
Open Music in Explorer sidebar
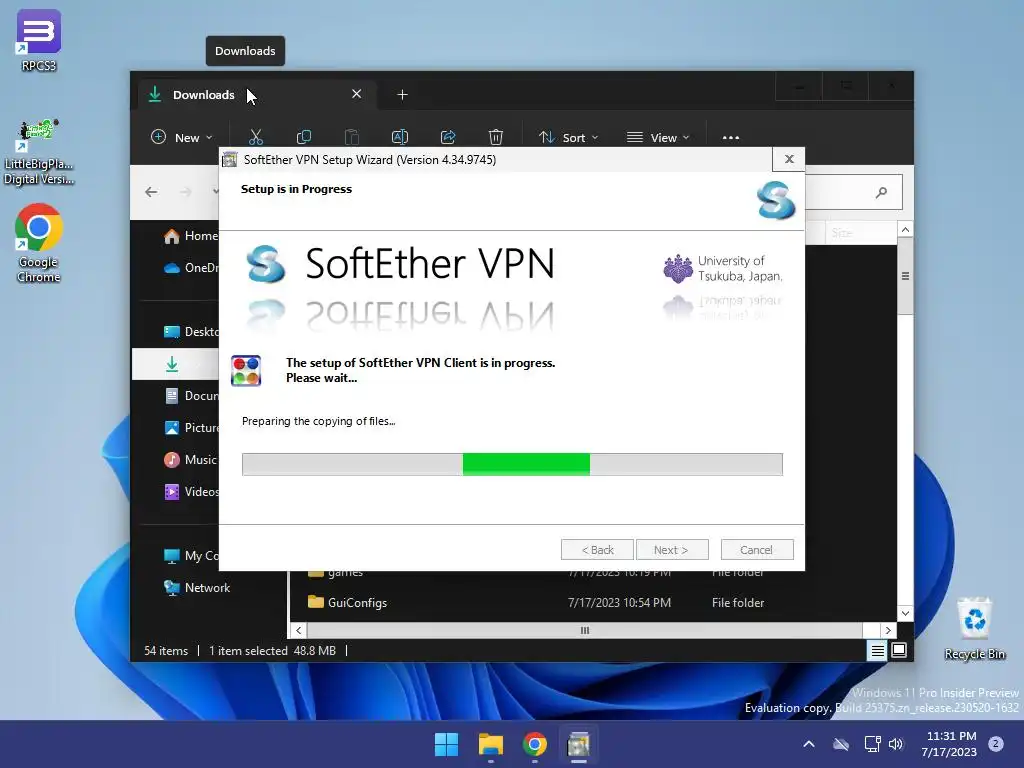[x=189, y=460]
